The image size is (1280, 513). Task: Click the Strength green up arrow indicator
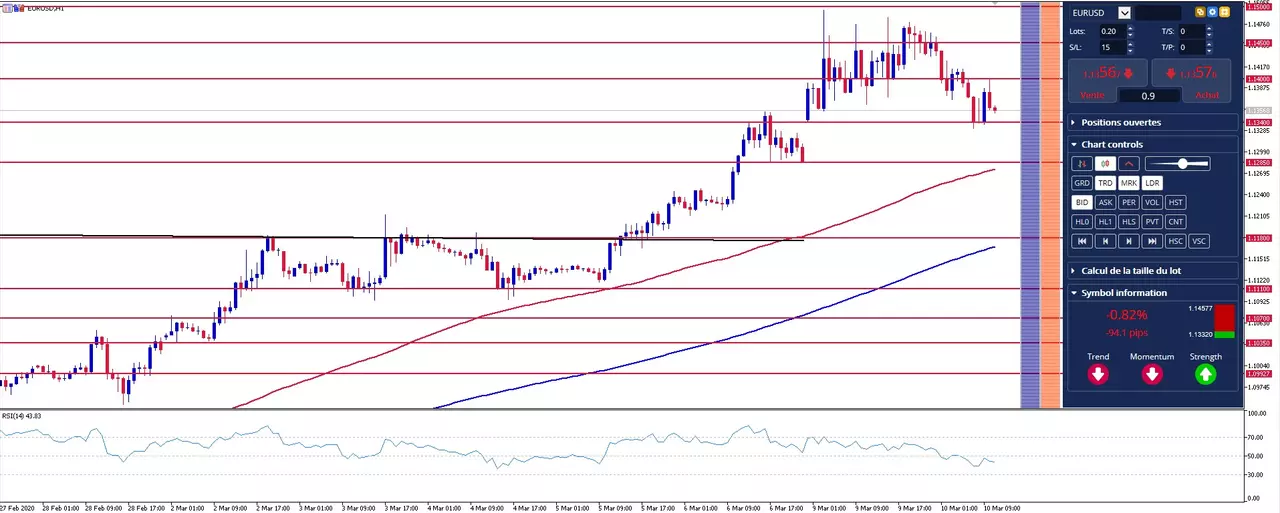click(1205, 374)
